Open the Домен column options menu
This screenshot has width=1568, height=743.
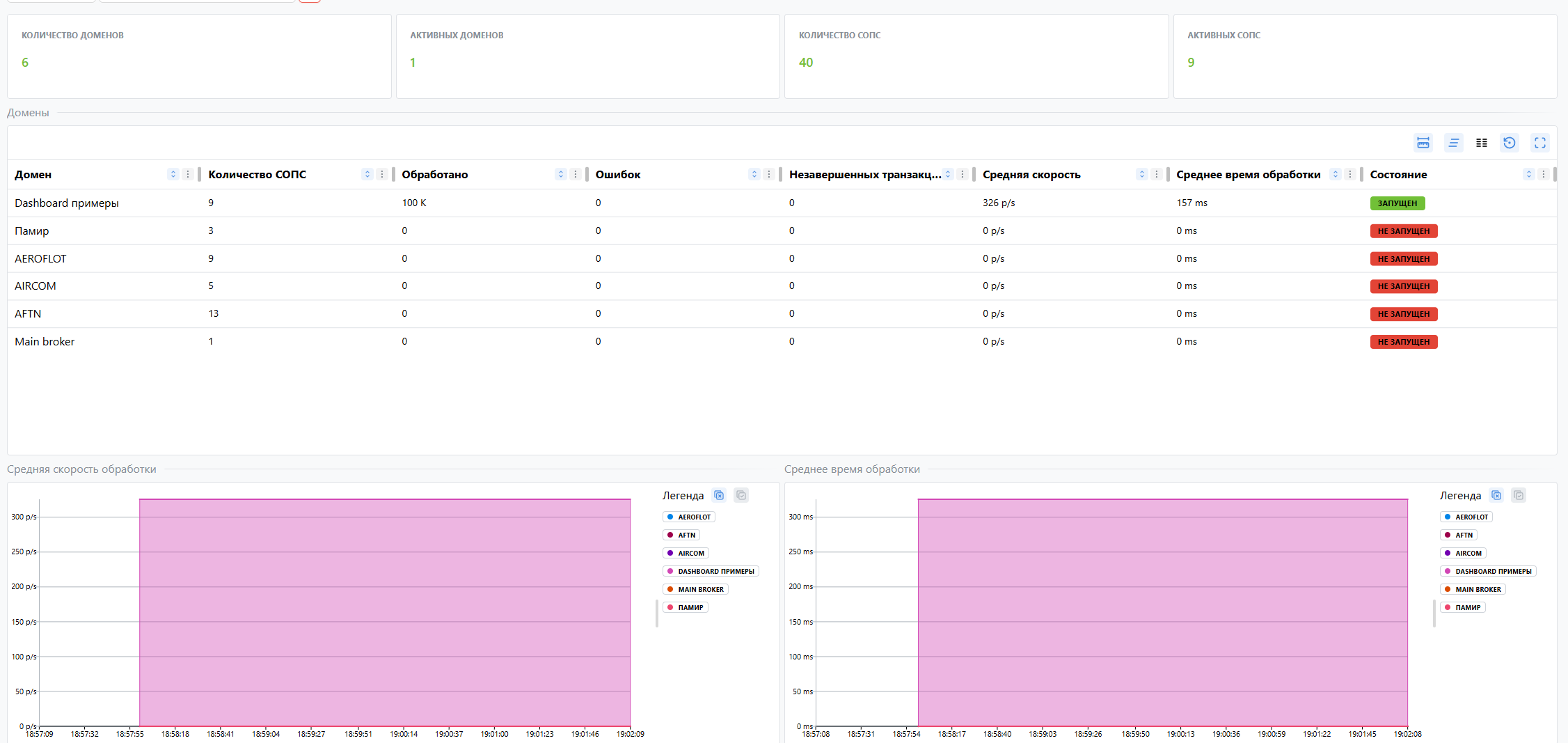point(187,174)
